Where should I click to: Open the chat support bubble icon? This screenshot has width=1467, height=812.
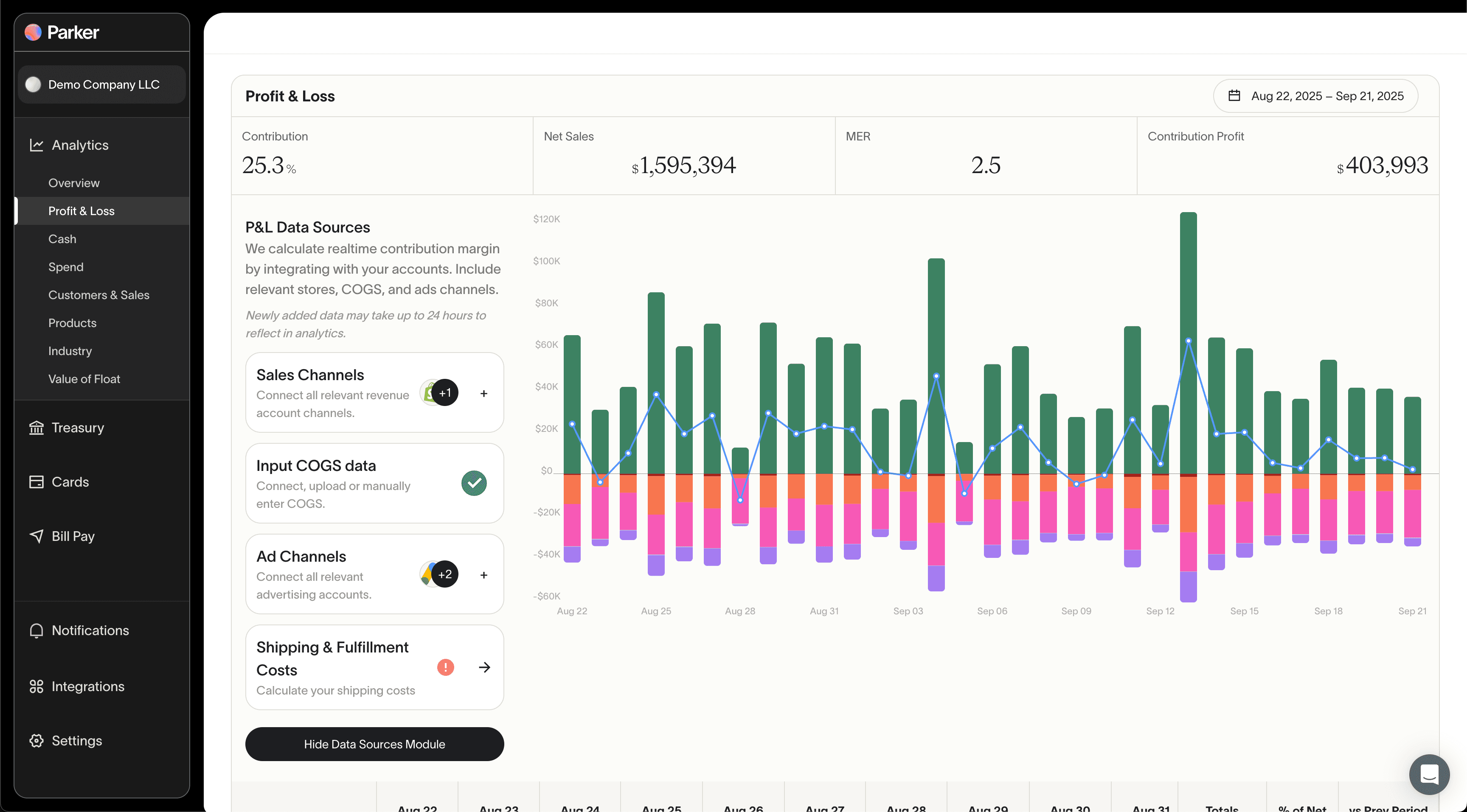coord(1429,774)
